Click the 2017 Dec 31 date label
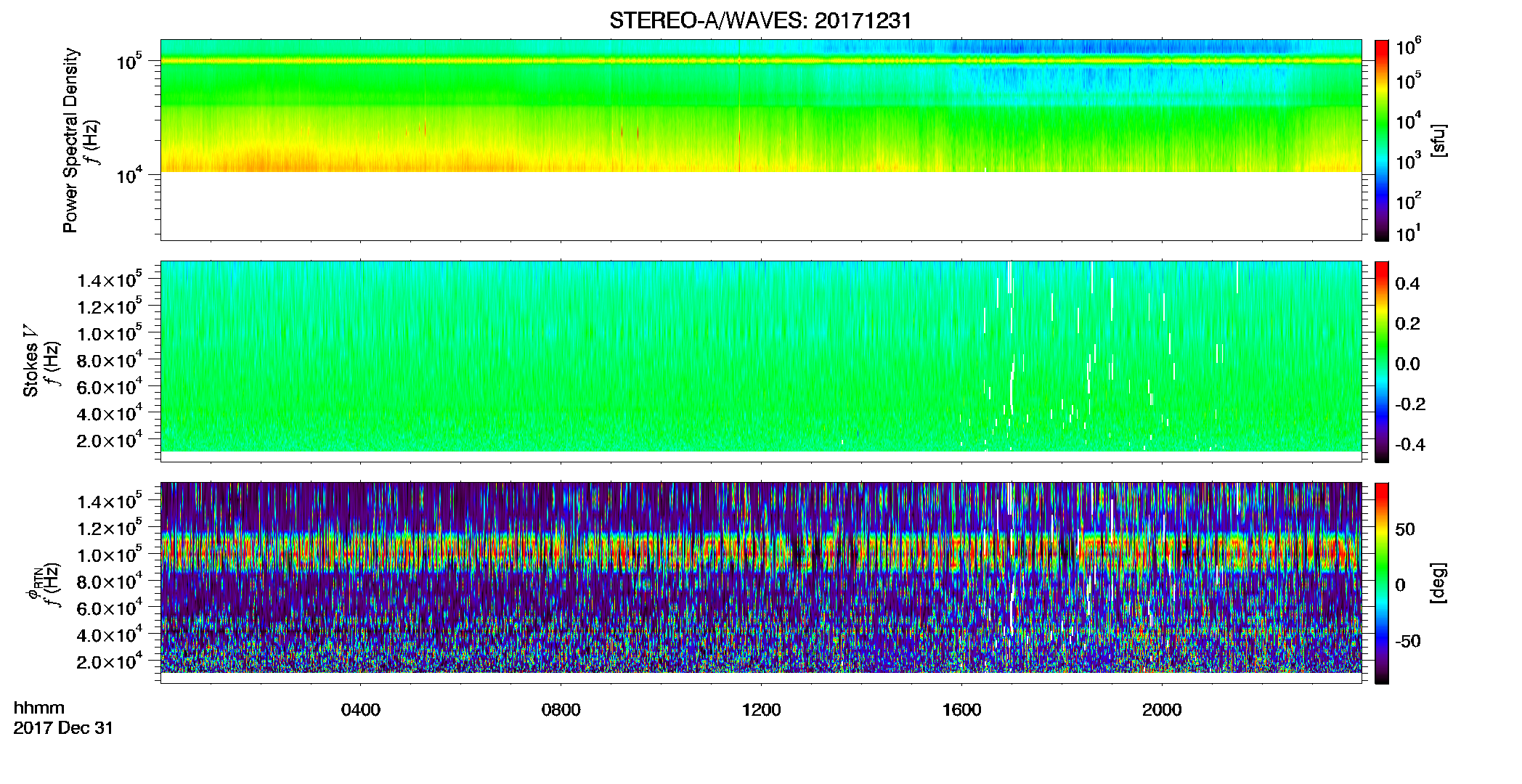The image size is (1522, 784). pos(63,728)
